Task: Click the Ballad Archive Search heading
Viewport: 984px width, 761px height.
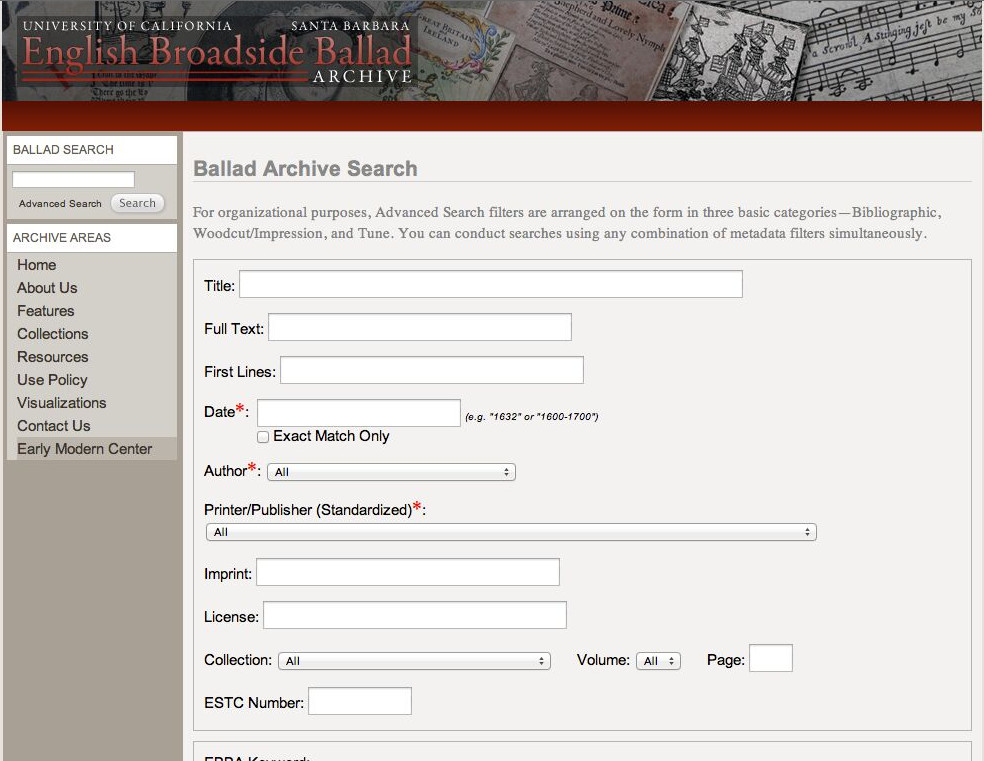Action: pyautogui.click(x=305, y=168)
